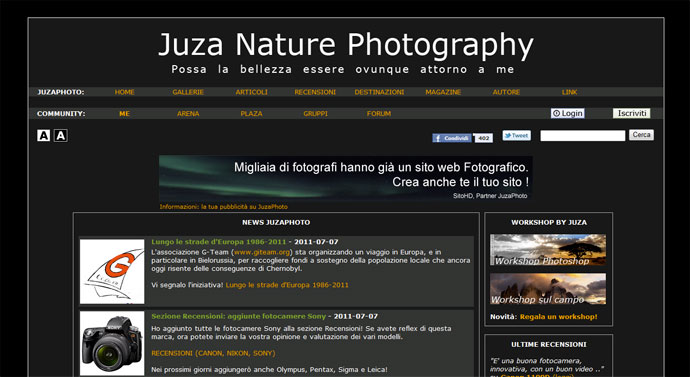
Task: Click the Login button
Action: click(x=568, y=113)
